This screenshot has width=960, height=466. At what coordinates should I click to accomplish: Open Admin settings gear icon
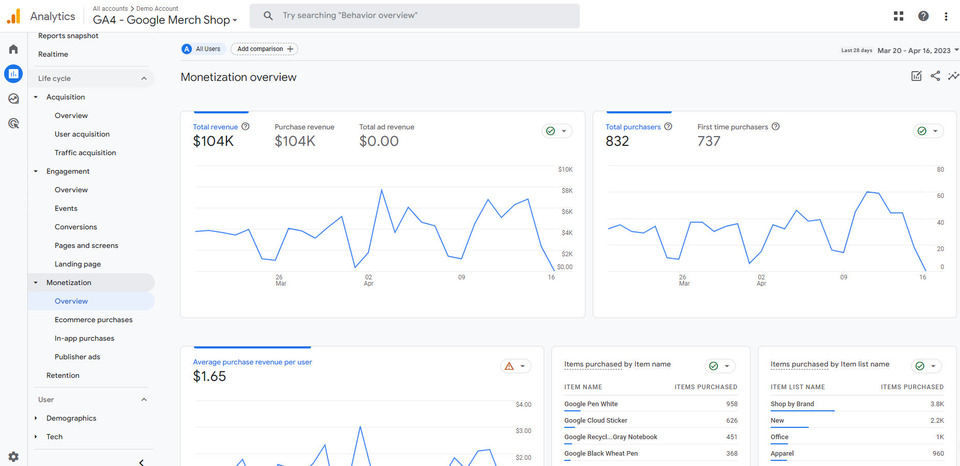click(x=13, y=456)
